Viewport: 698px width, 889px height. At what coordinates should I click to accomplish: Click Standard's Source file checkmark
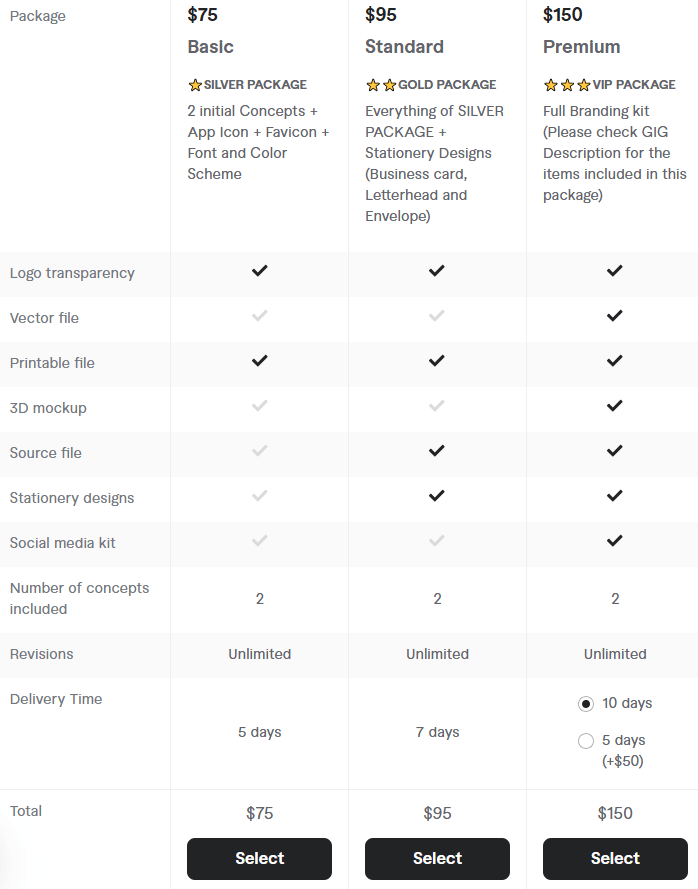pyautogui.click(x=437, y=451)
